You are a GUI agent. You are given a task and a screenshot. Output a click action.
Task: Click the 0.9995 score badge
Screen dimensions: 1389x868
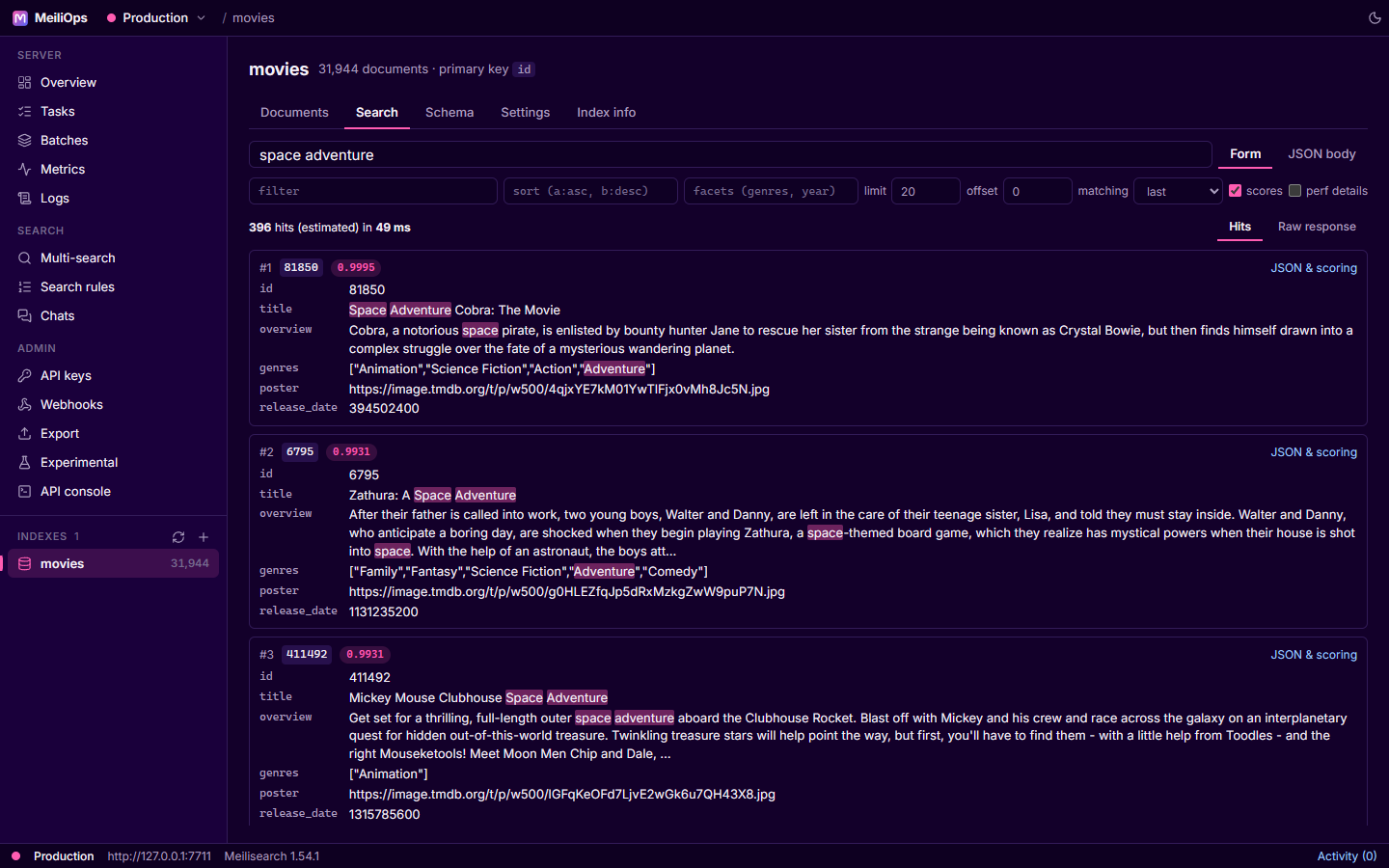(x=356, y=268)
